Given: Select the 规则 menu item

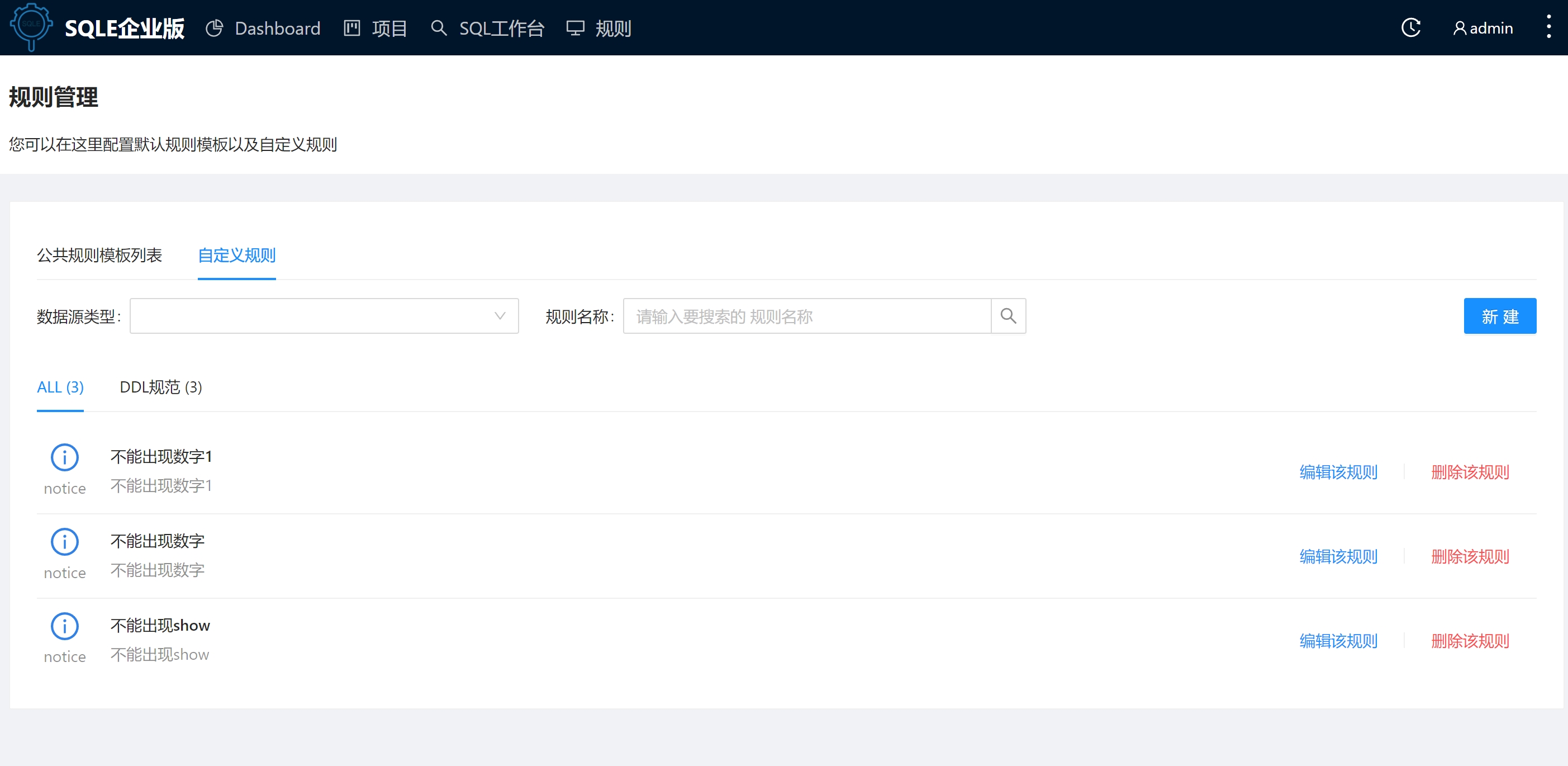Looking at the screenshot, I should coord(599,28).
